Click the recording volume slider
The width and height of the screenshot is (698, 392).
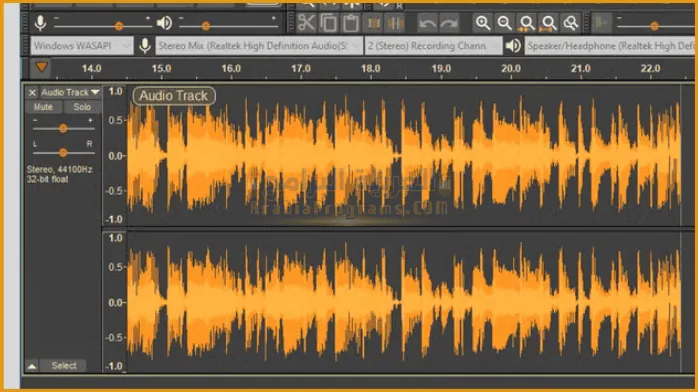[x=103, y=26]
